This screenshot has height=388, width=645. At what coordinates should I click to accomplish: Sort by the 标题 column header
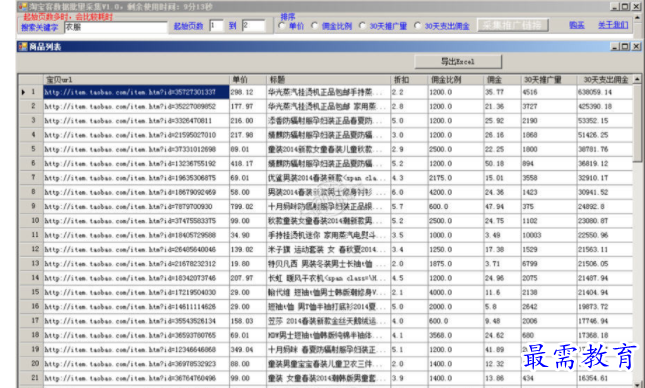pos(329,79)
